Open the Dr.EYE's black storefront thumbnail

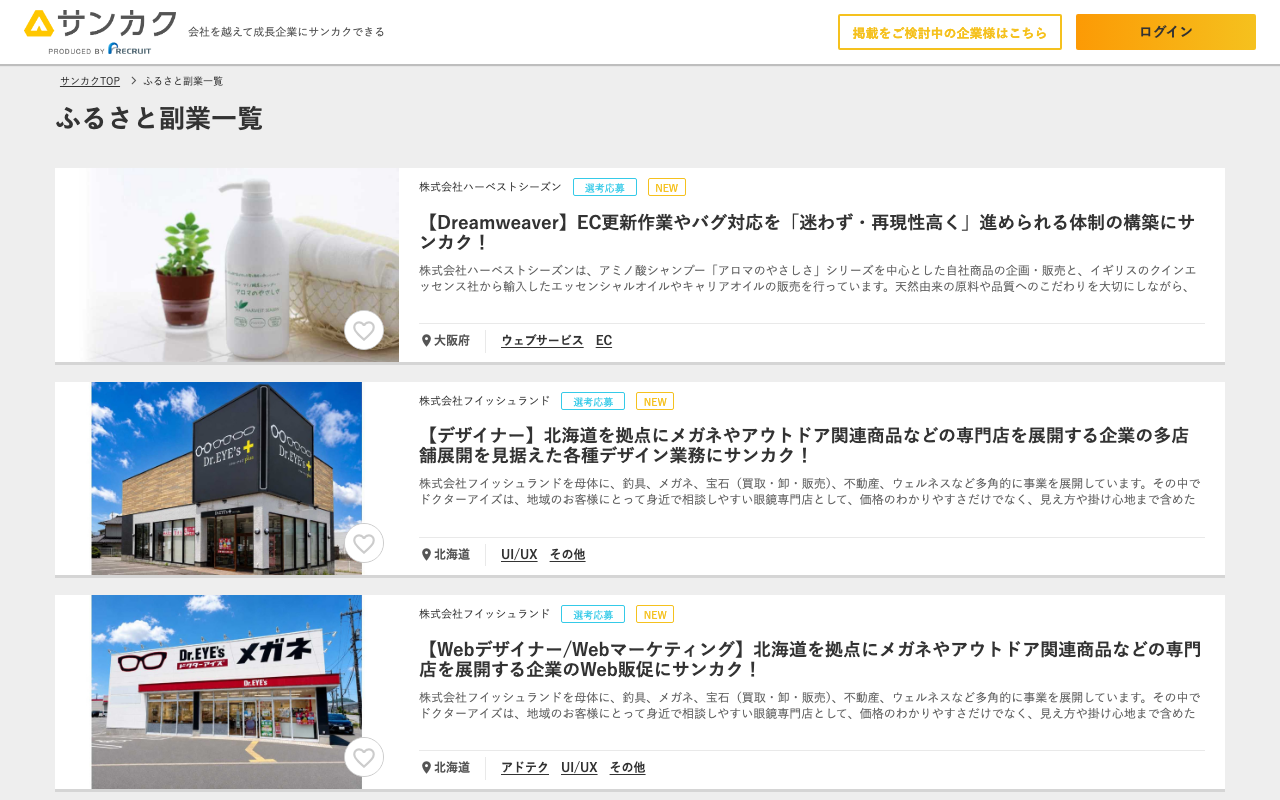pos(227,478)
